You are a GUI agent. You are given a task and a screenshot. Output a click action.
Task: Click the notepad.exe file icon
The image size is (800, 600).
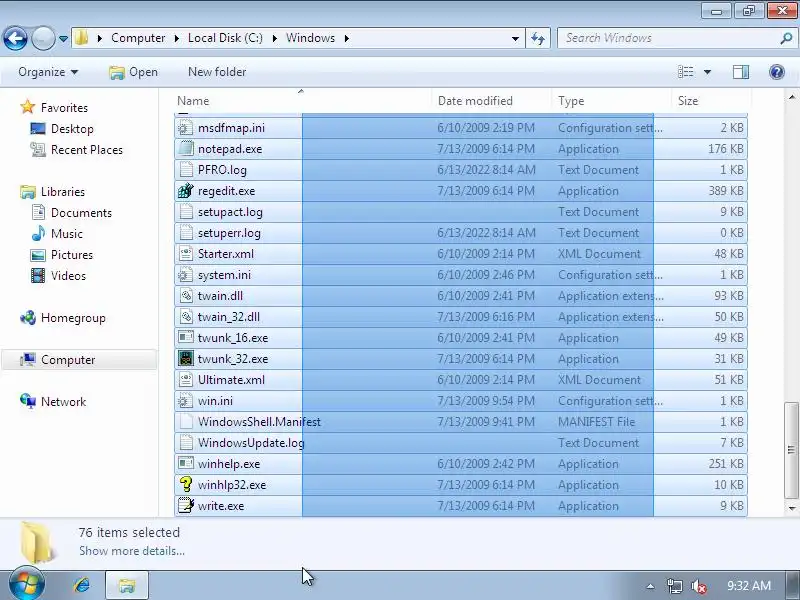tap(185, 148)
